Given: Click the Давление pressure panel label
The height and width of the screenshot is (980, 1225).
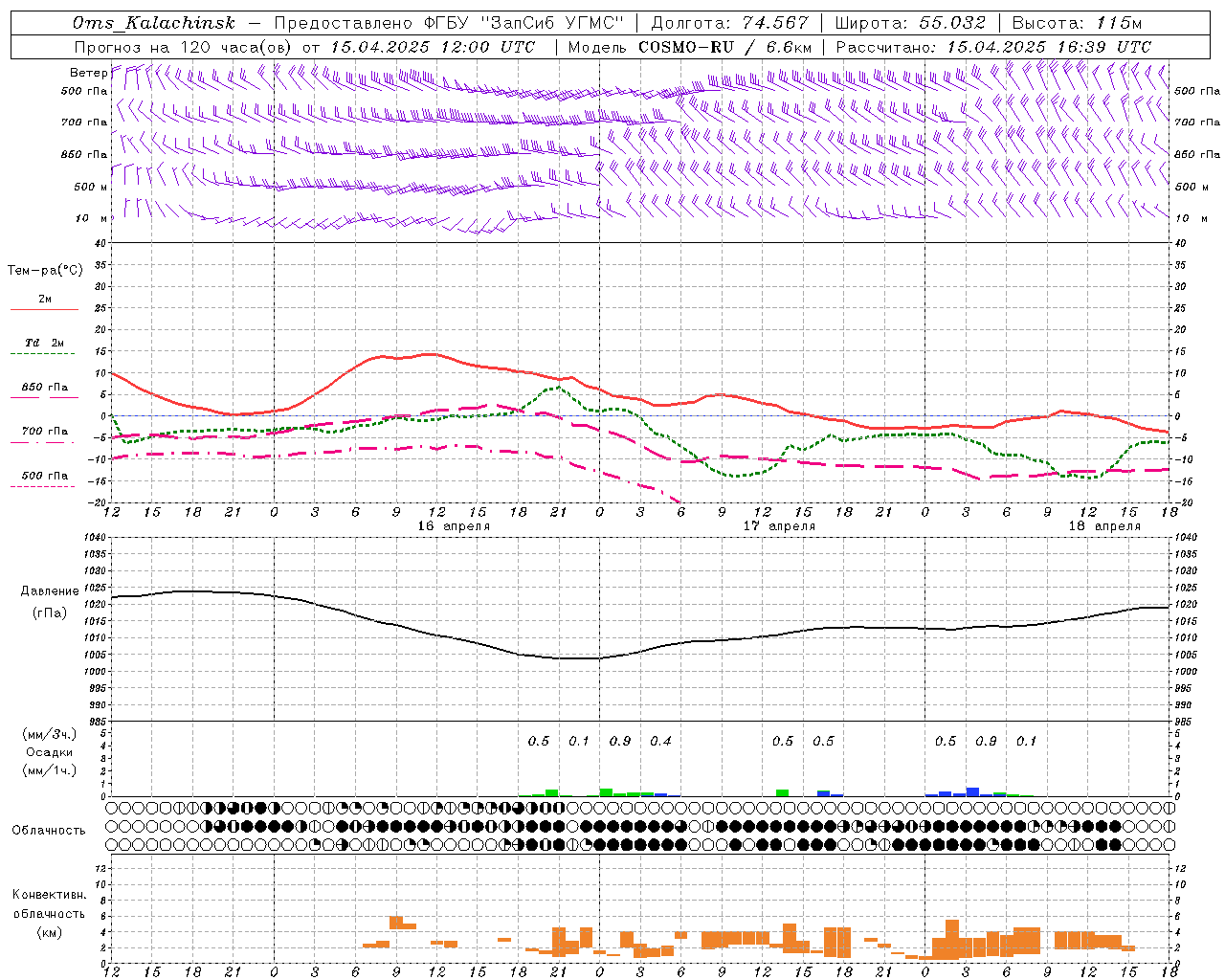Looking at the screenshot, I should pos(49,591).
